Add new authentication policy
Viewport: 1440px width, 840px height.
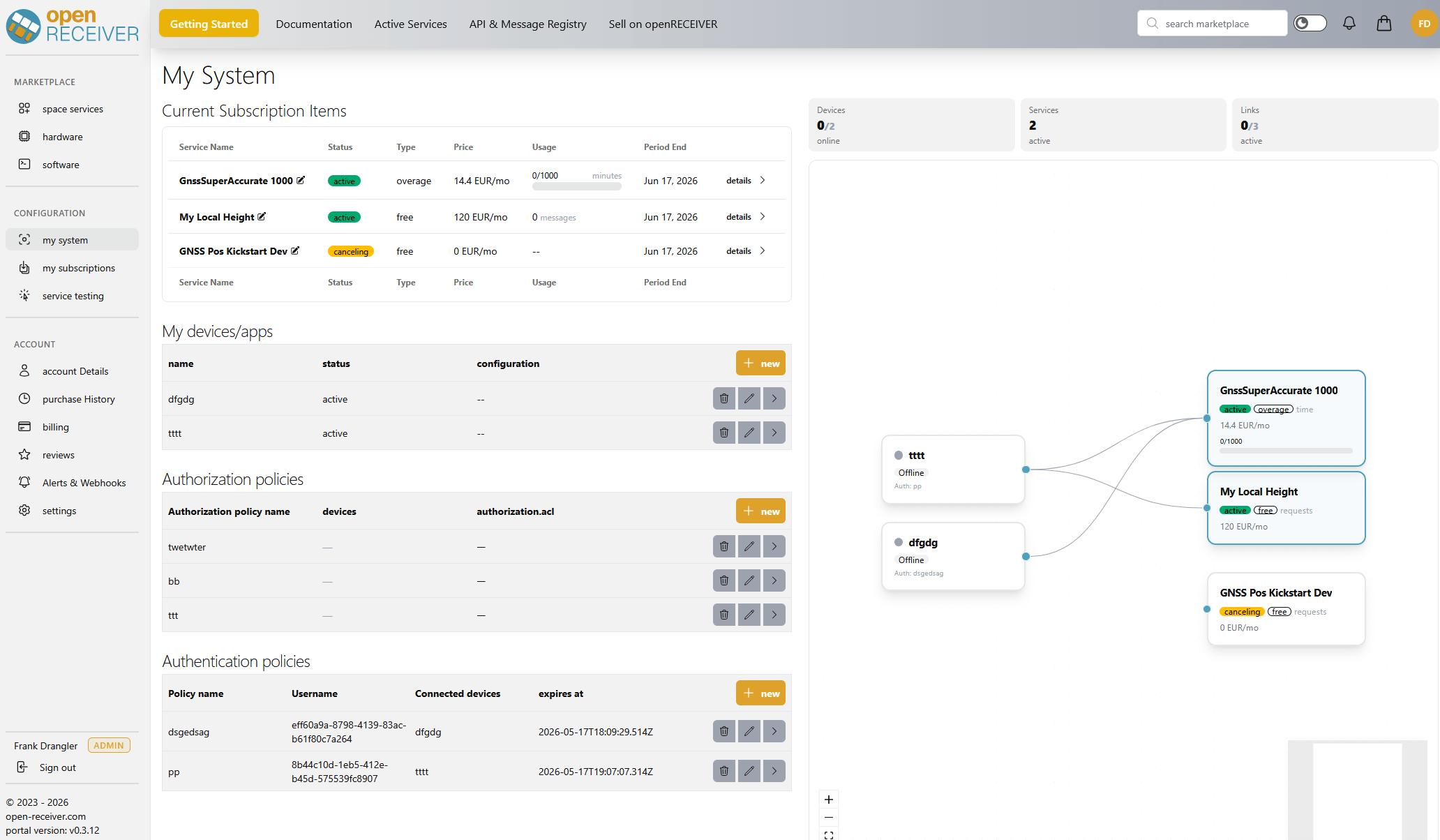pyautogui.click(x=760, y=693)
